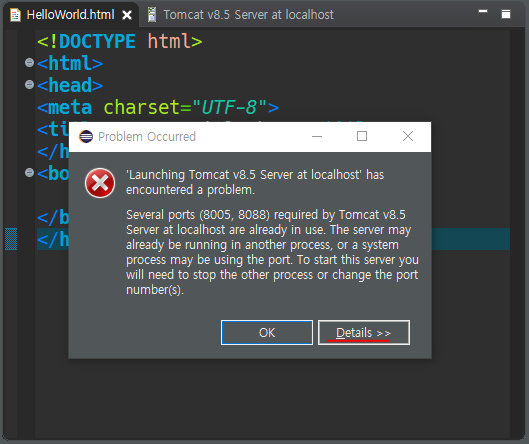Click the red error icon in dialog
This screenshot has width=529, height=444.
100,183
